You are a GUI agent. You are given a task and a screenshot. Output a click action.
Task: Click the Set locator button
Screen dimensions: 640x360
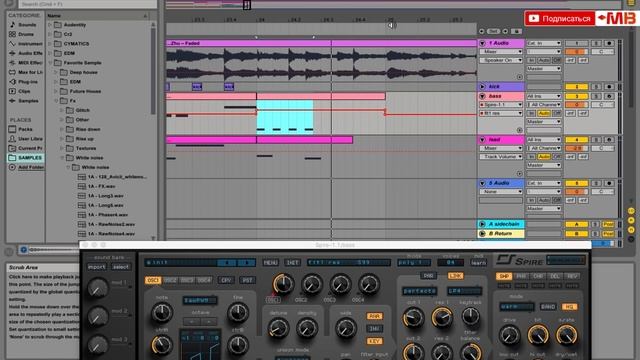494,31
